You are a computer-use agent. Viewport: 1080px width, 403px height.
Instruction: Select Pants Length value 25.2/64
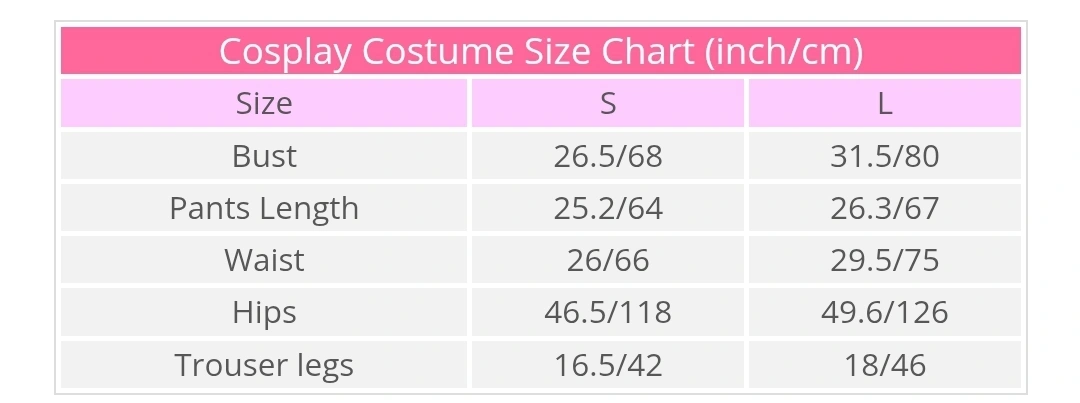tap(608, 208)
